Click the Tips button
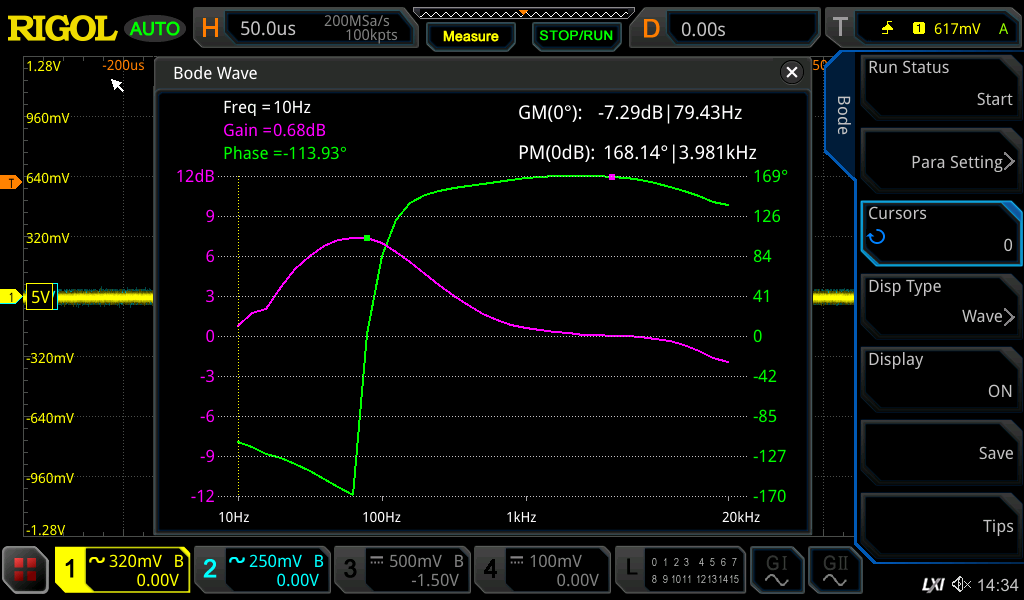The width and height of the screenshot is (1024, 600). click(940, 526)
